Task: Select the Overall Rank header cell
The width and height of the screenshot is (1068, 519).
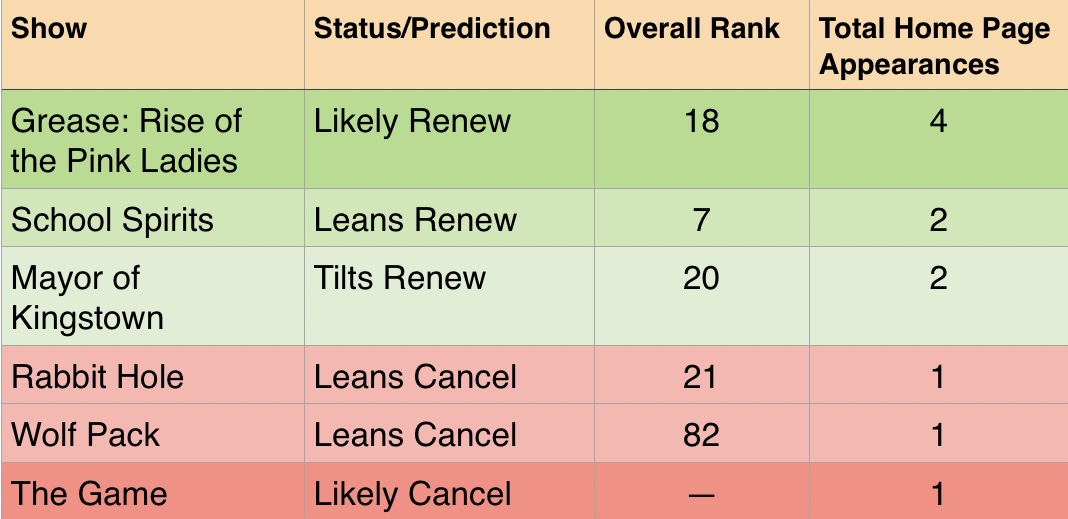Action: coord(702,44)
